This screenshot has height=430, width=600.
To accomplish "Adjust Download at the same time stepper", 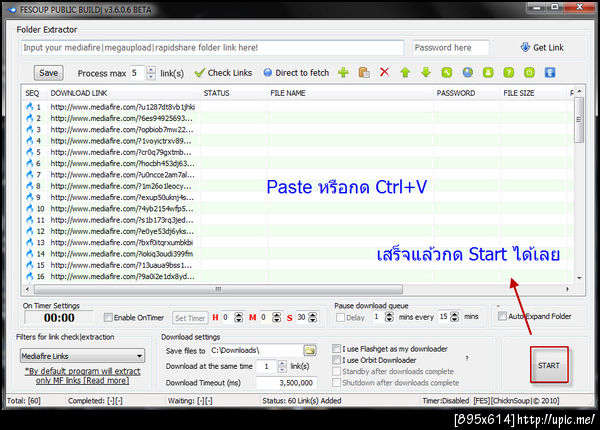I will [x=282, y=366].
